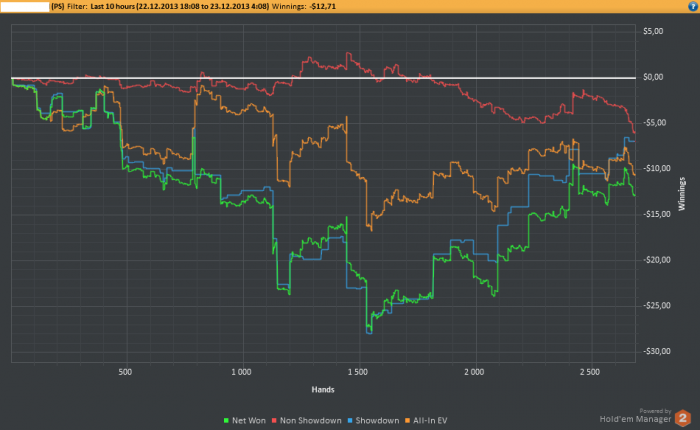Screen dimensions: 700x430
Task: Click the -$15,00 axis label
Action: coord(656,214)
